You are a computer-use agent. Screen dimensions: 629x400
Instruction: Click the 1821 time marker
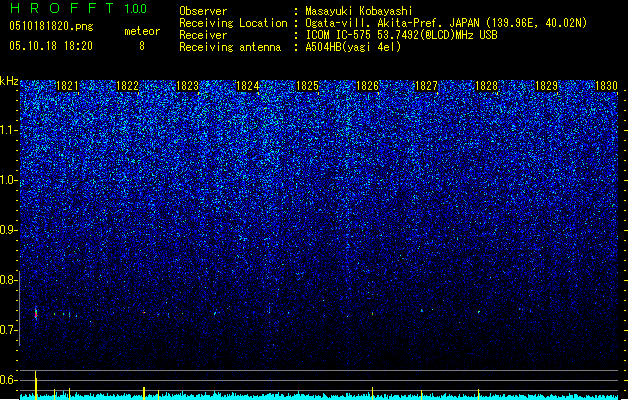[x=67, y=86]
